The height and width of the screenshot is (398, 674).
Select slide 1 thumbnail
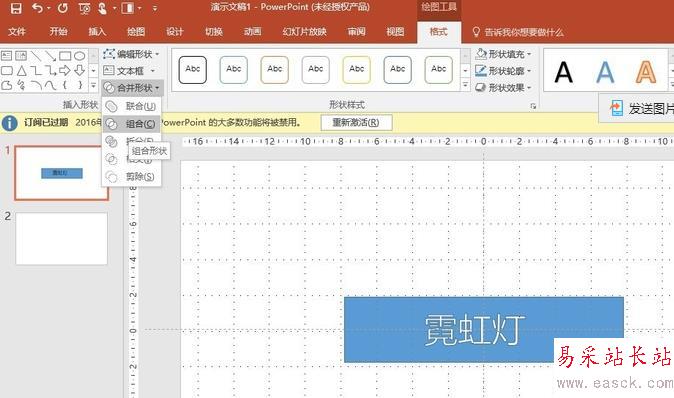click(61, 173)
